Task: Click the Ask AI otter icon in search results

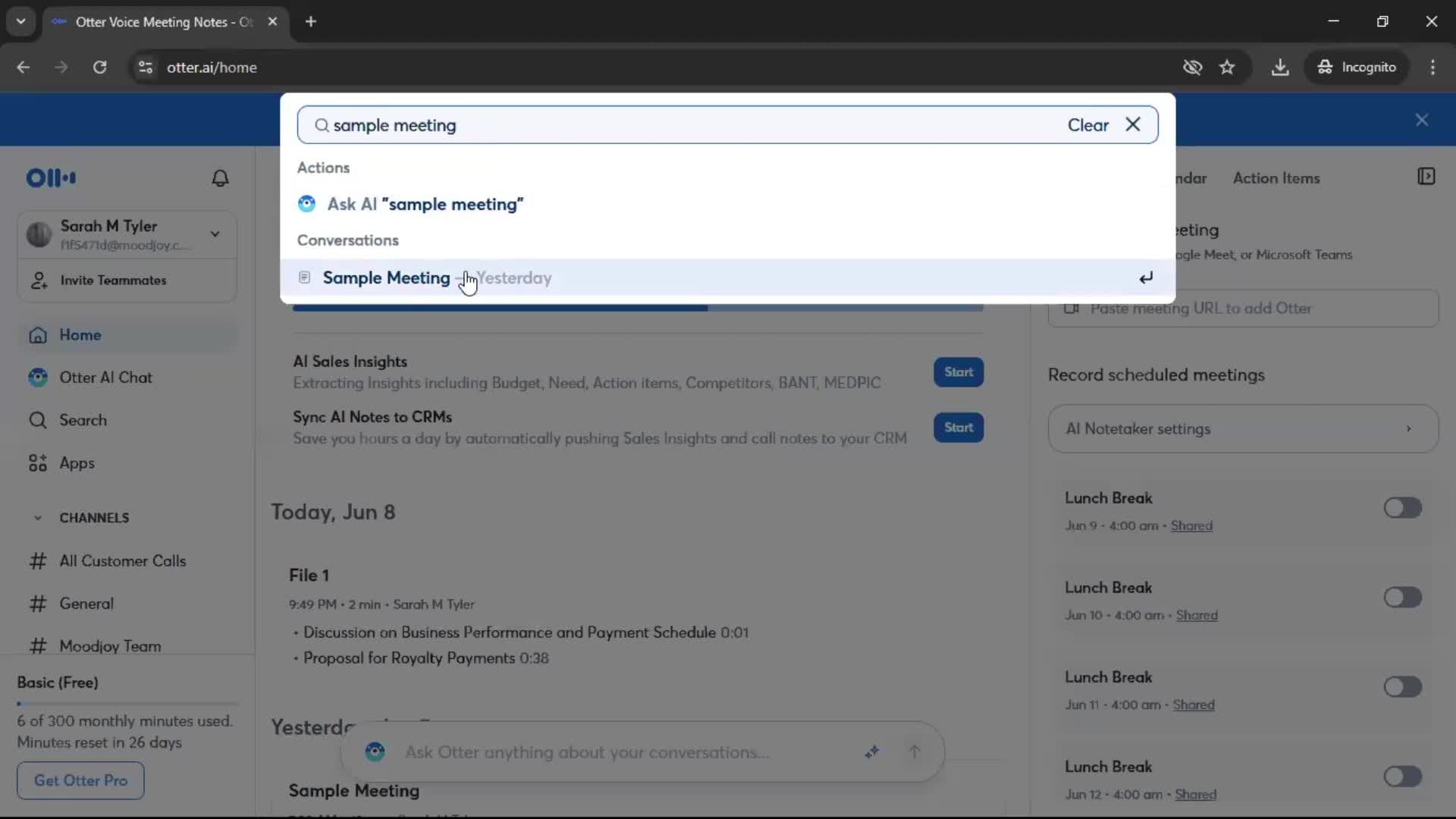Action: [x=306, y=204]
